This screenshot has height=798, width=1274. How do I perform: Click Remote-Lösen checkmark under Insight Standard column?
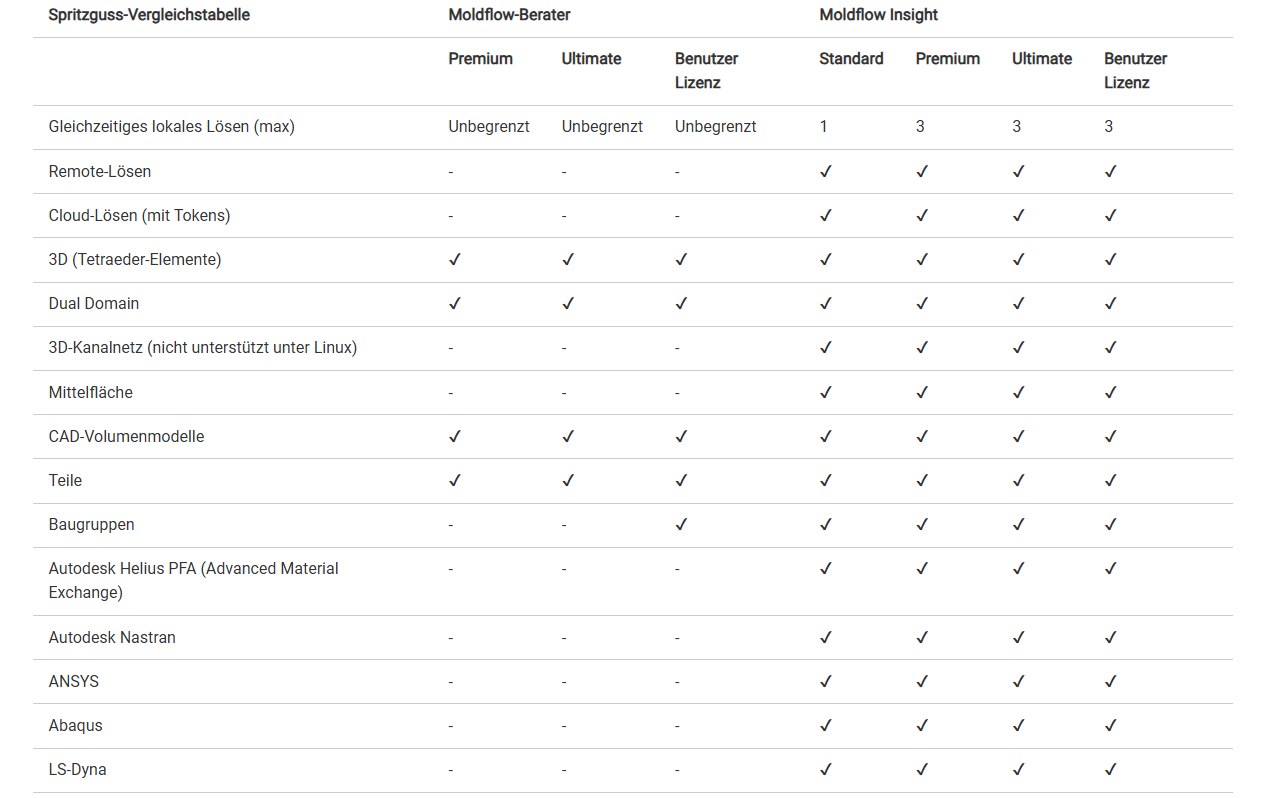coord(825,171)
